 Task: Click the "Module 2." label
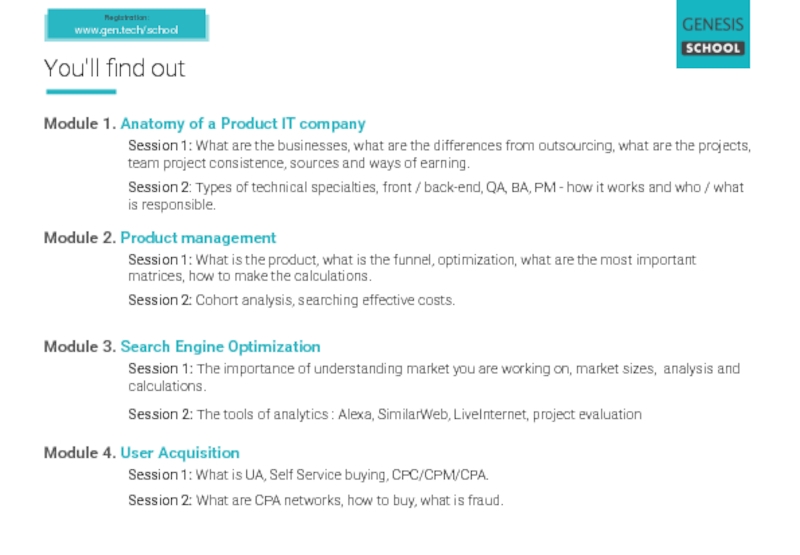pos(79,238)
